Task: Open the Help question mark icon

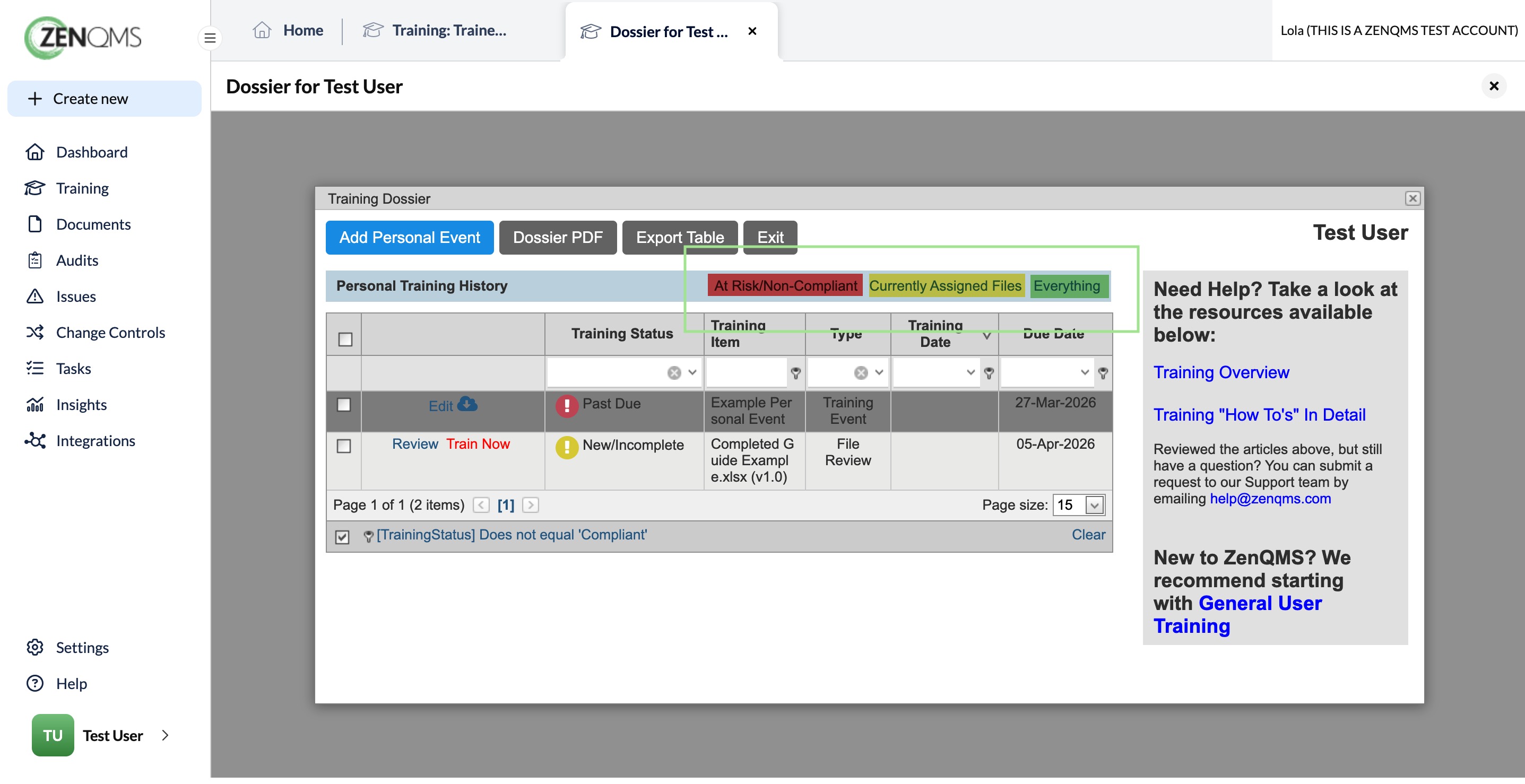Action: [35, 683]
